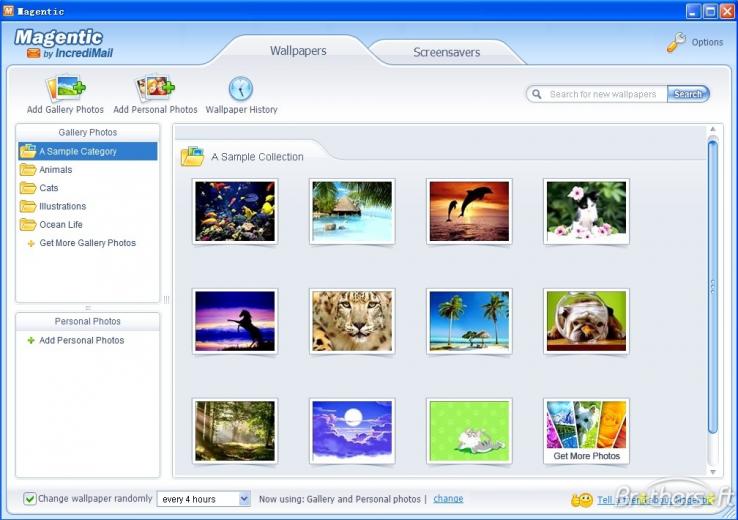The height and width of the screenshot is (520, 738).
Task: Toggle Change wallpaper randomly checkbox
Action: [x=30, y=498]
